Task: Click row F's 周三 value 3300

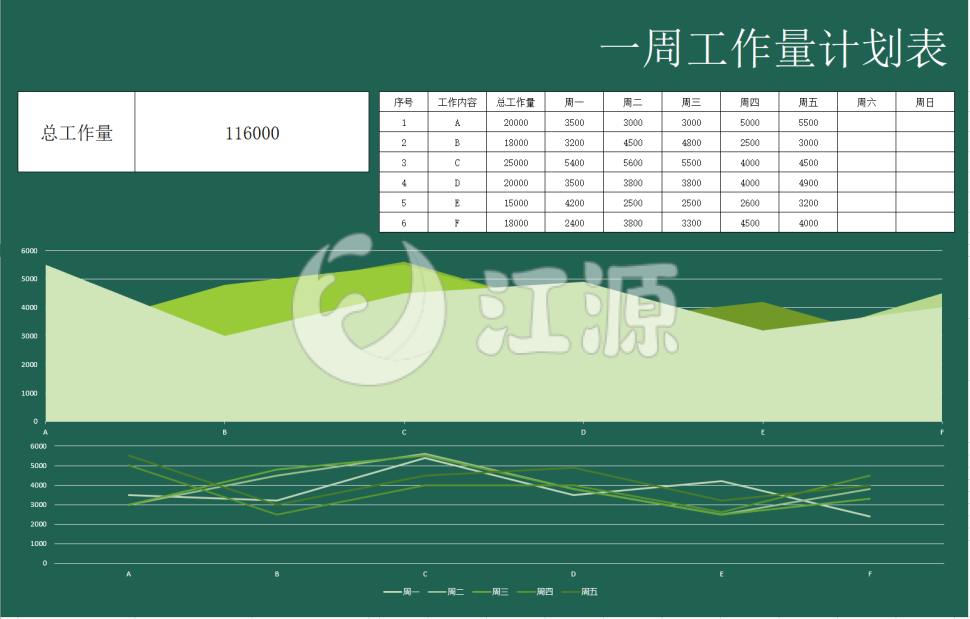Action: (x=691, y=223)
